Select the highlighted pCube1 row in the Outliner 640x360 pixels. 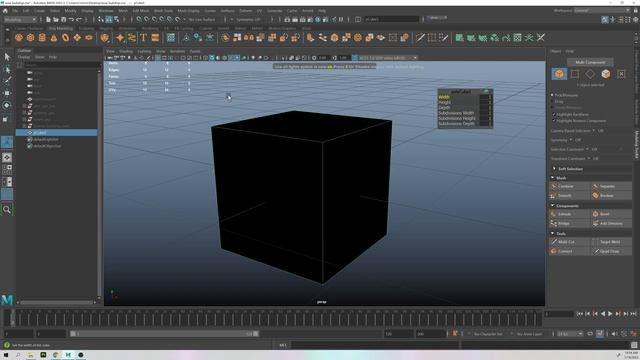coord(56,133)
